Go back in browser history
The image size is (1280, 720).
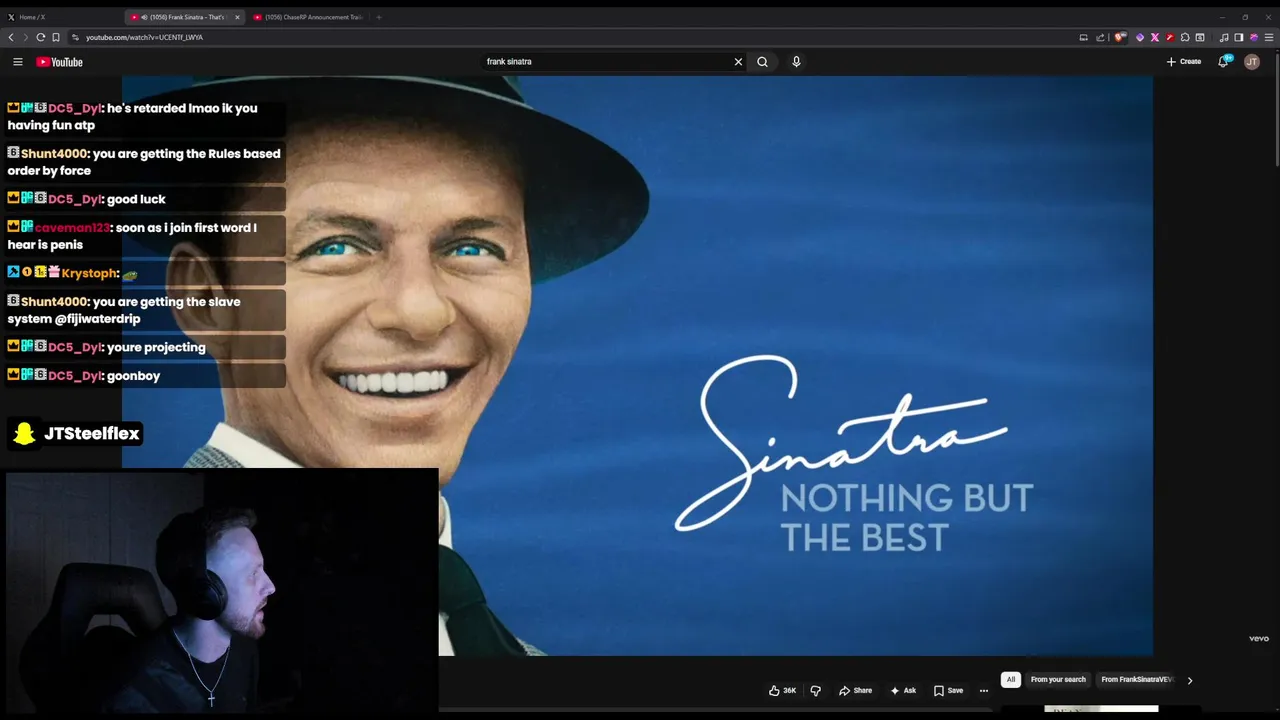pyautogui.click(x=11, y=37)
